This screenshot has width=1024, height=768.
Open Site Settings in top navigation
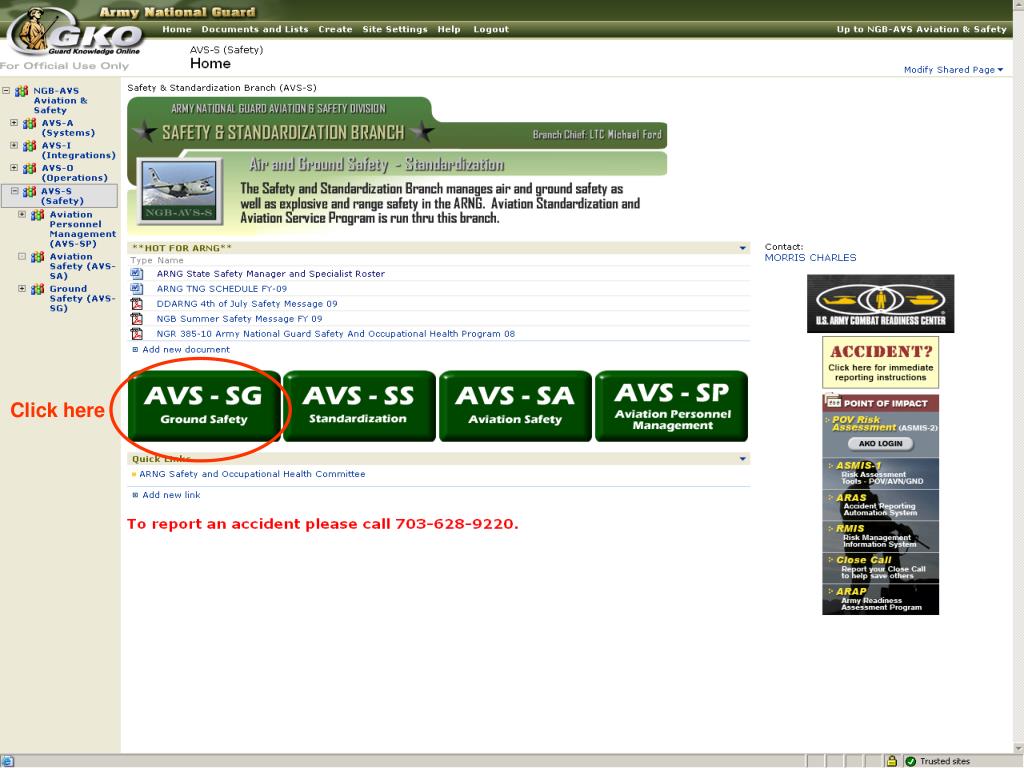[x=395, y=29]
